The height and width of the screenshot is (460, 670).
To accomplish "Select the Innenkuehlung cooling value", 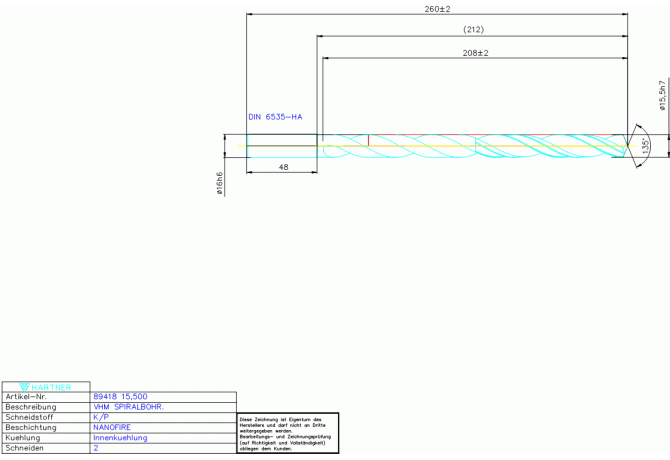I will tap(120, 438).
